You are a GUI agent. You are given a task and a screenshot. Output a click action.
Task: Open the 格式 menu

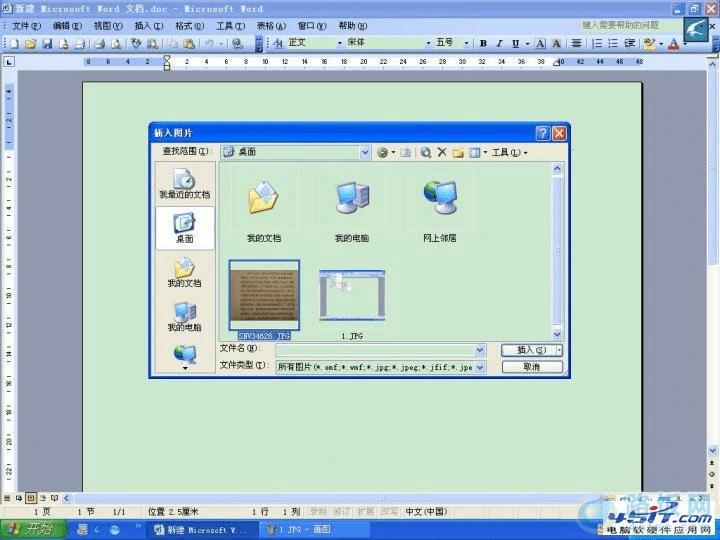[189, 26]
